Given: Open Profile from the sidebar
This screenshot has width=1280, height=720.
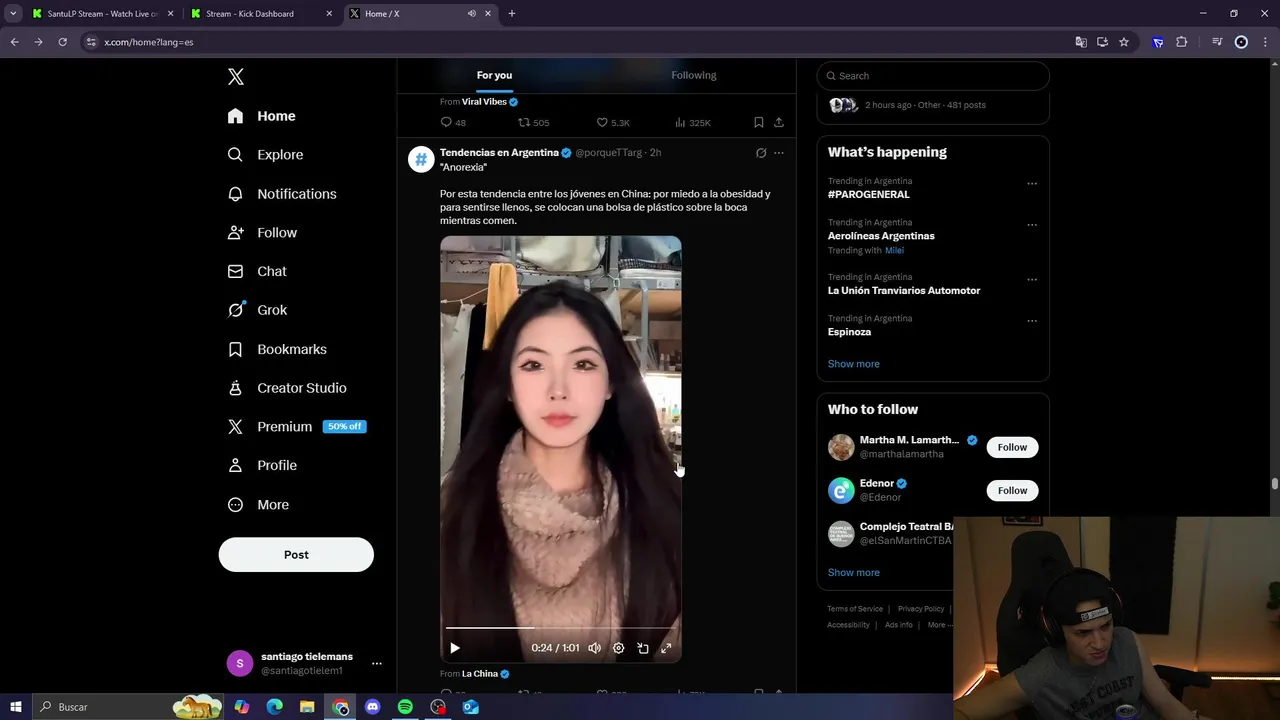Looking at the screenshot, I should pos(262,465).
